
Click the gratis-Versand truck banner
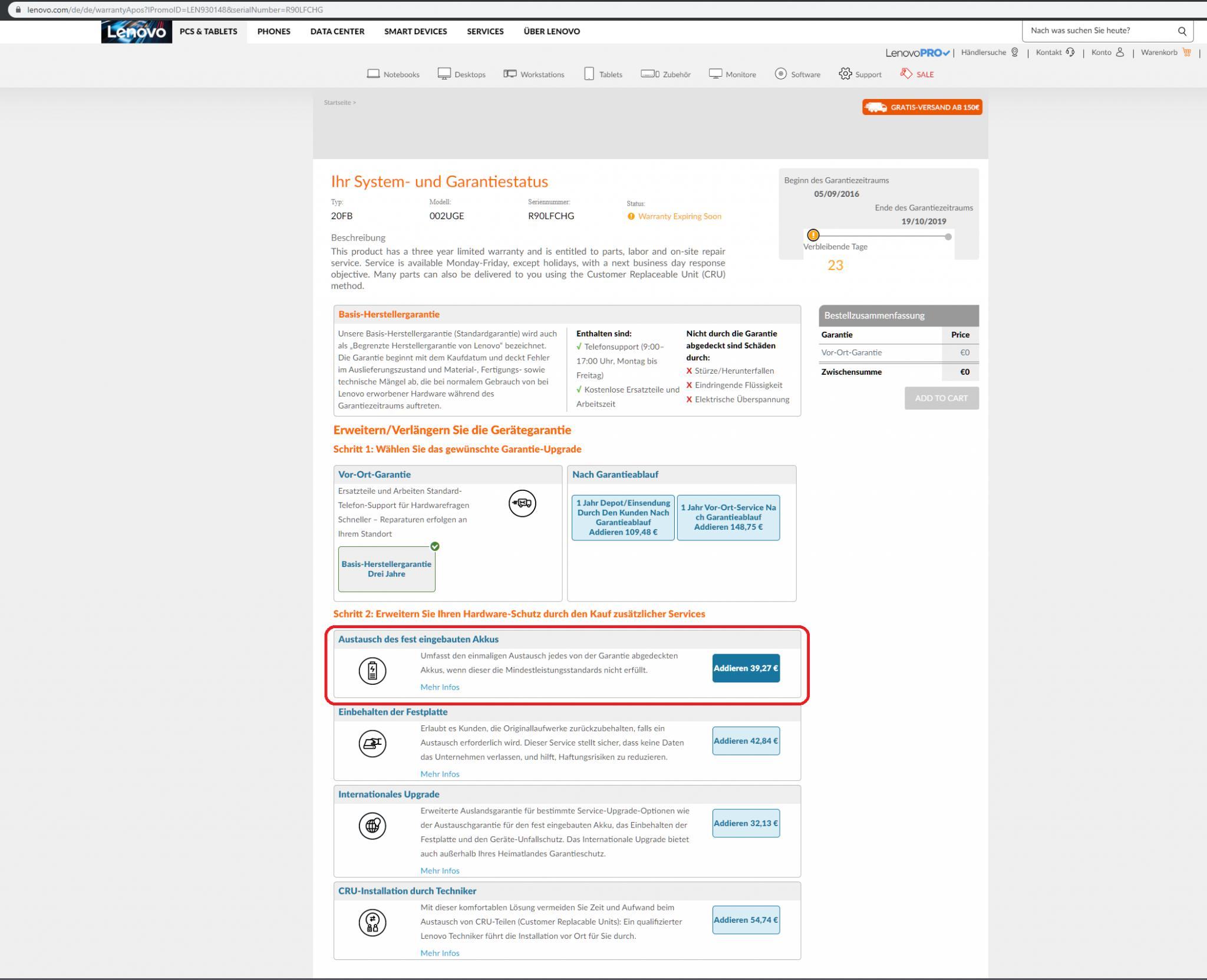click(x=922, y=107)
